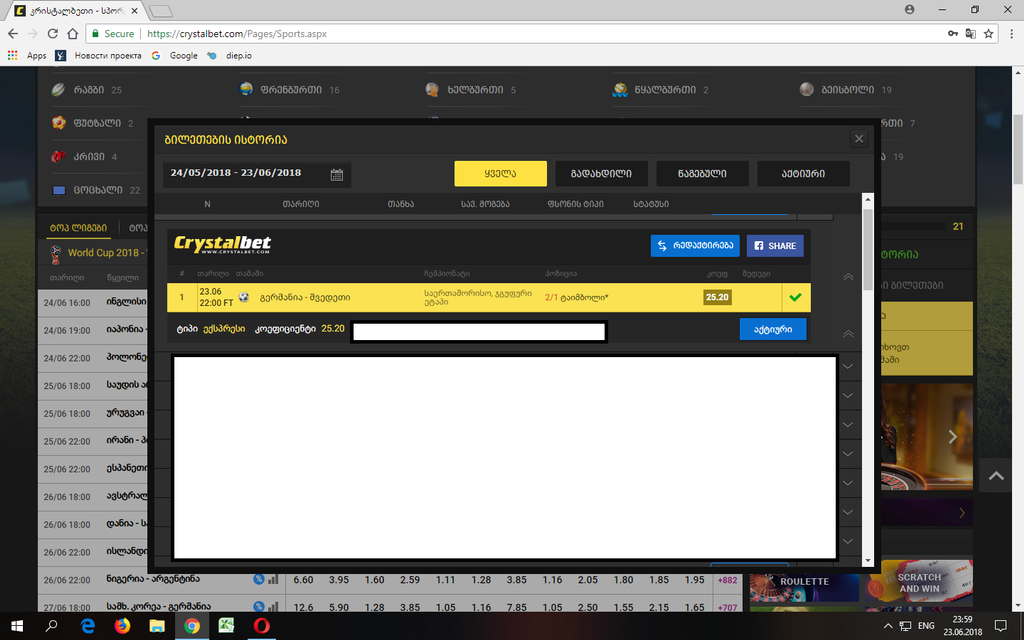Open the Windows notification center
This screenshot has height=640, width=1024.
click(1000, 626)
